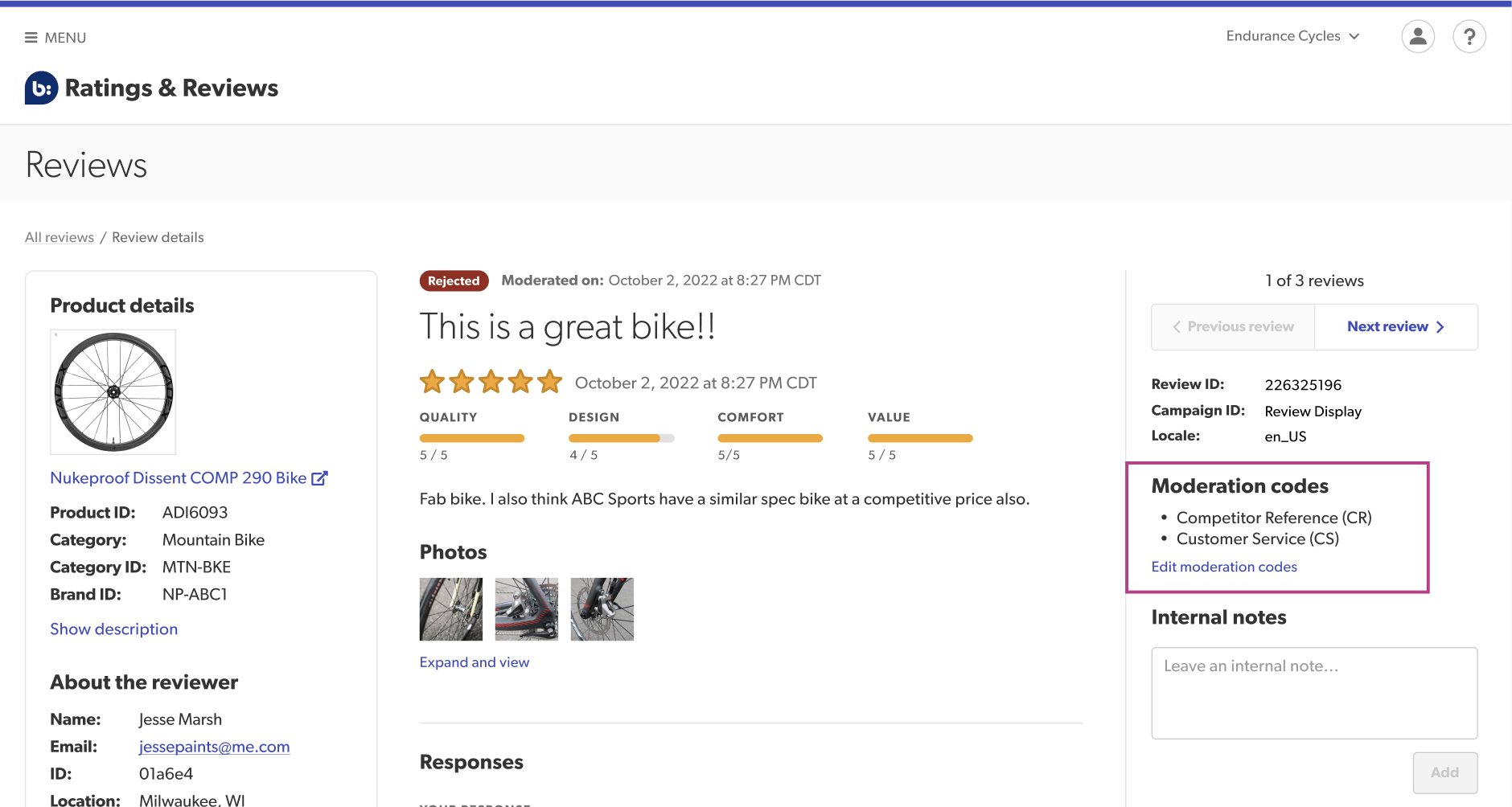Click the fifth rating star
Viewport: 1512px width, 807px height.
[x=550, y=382]
